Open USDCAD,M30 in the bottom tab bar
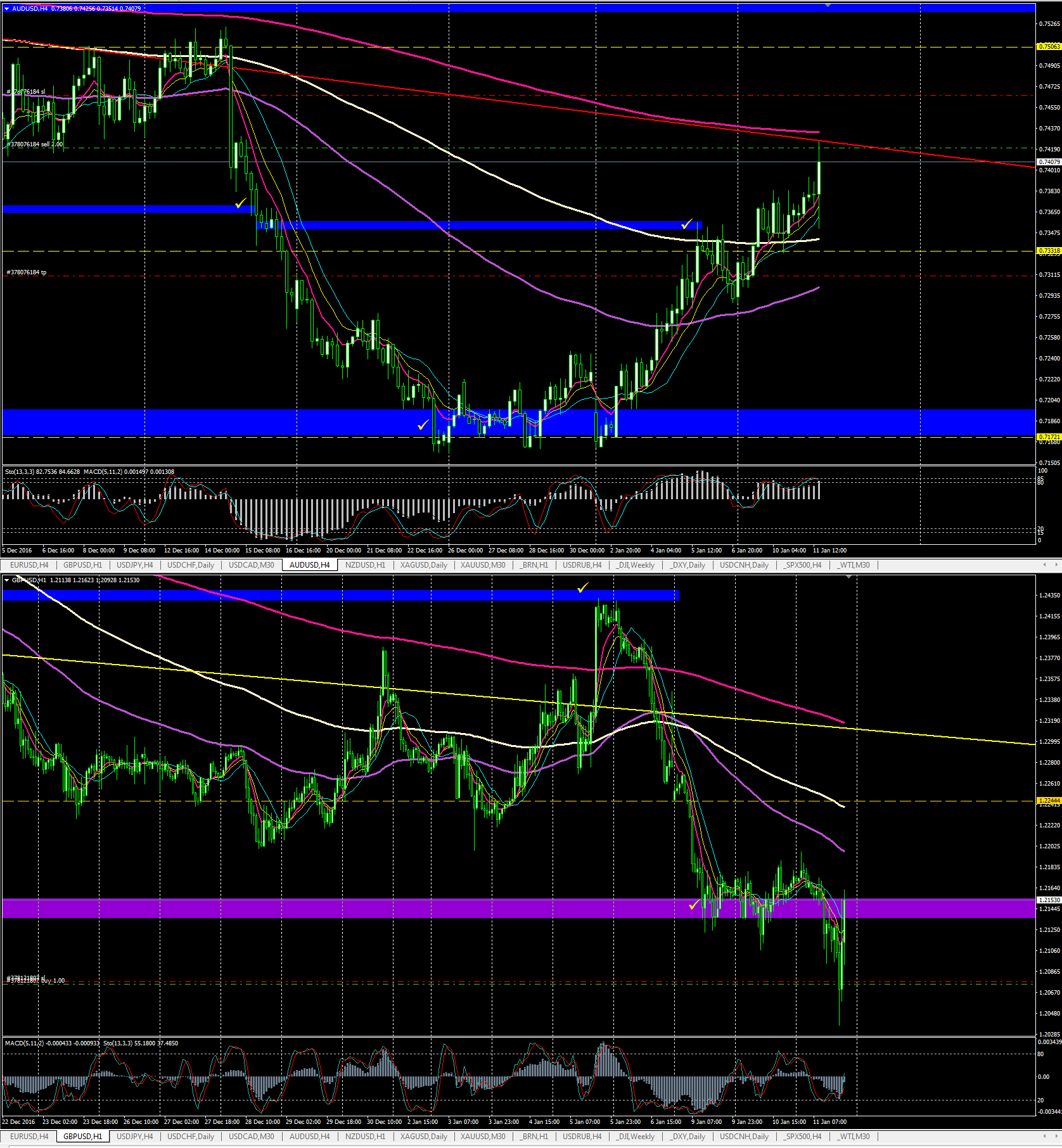The image size is (1062, 1148). click(x=252, y=1137)
